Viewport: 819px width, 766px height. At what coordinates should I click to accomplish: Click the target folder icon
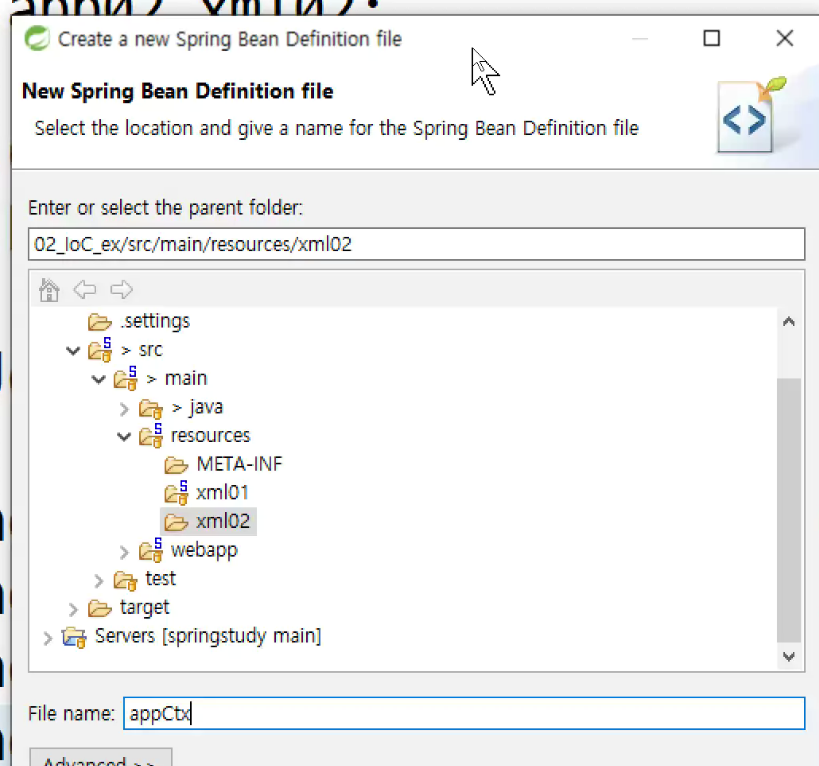99,608
